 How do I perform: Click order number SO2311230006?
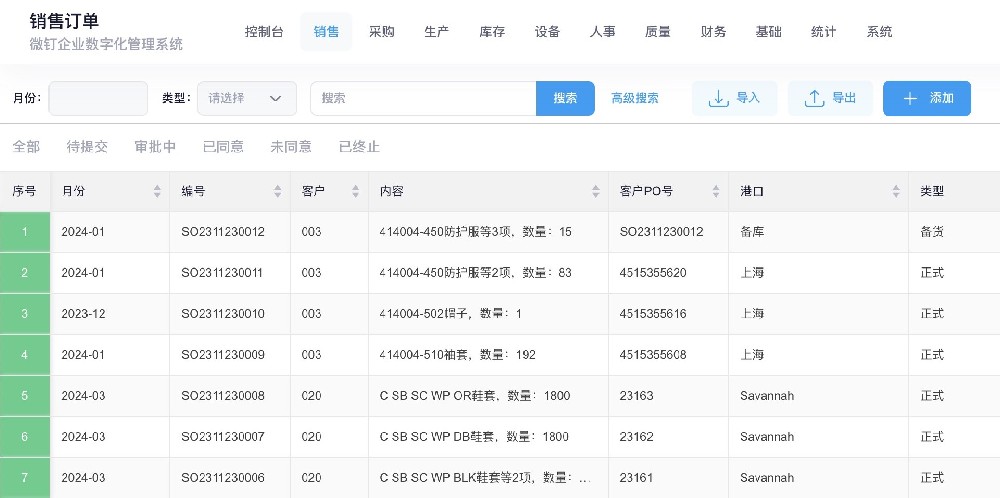coord(223,478)
